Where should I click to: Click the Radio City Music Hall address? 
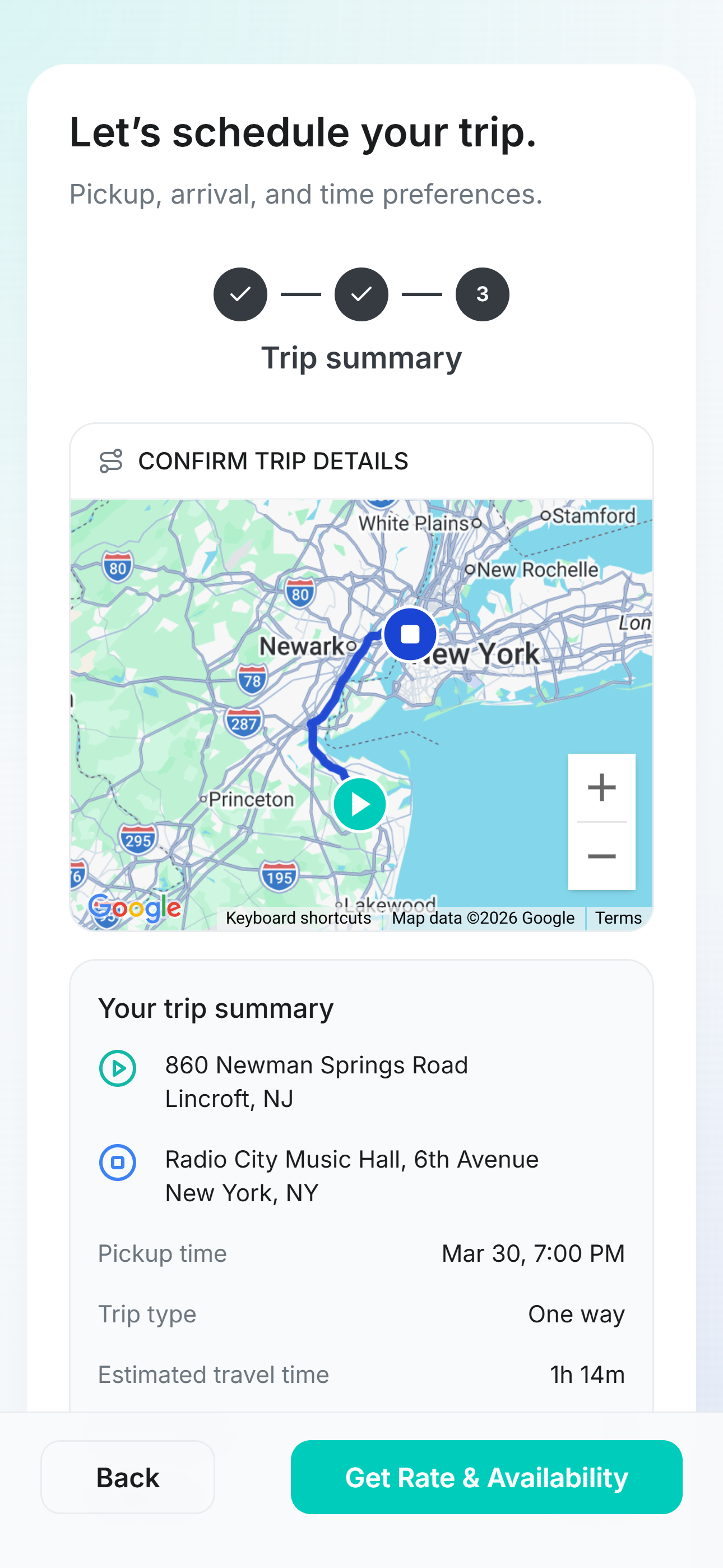352,1176
